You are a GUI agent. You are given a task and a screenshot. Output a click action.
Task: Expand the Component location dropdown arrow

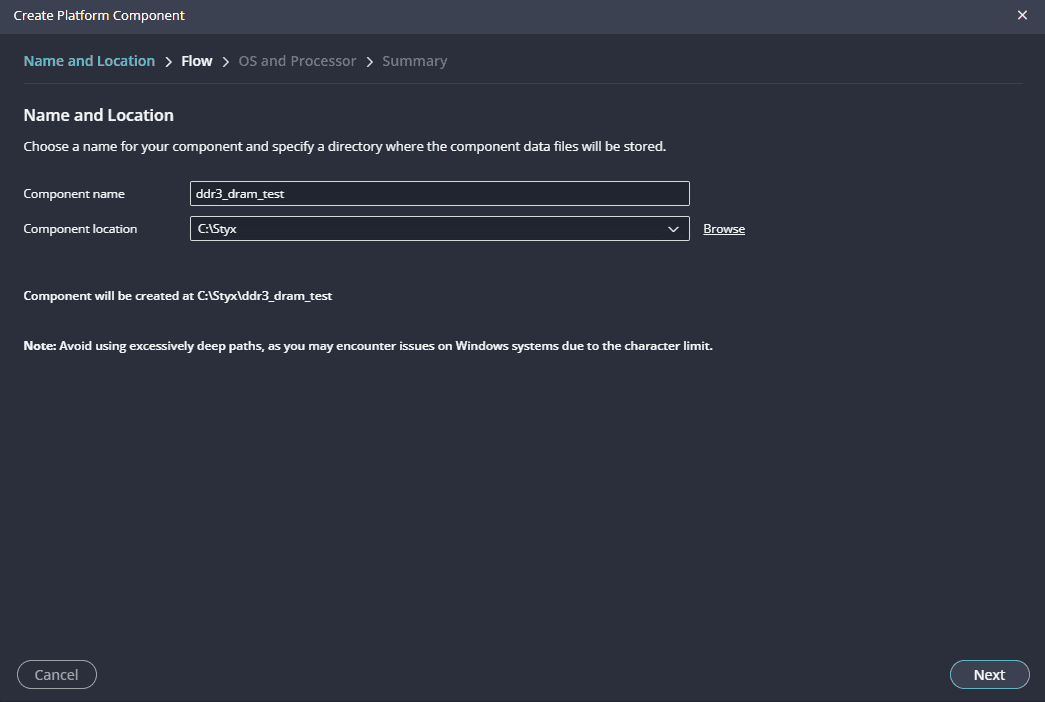pyautogui.click(x=673, y=229)
